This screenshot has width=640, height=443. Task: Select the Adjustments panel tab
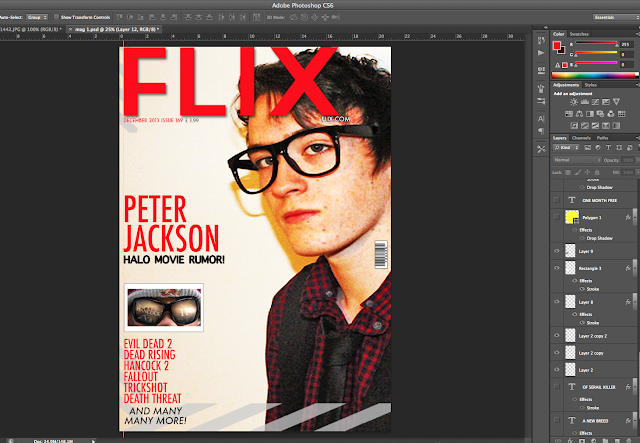566,85
